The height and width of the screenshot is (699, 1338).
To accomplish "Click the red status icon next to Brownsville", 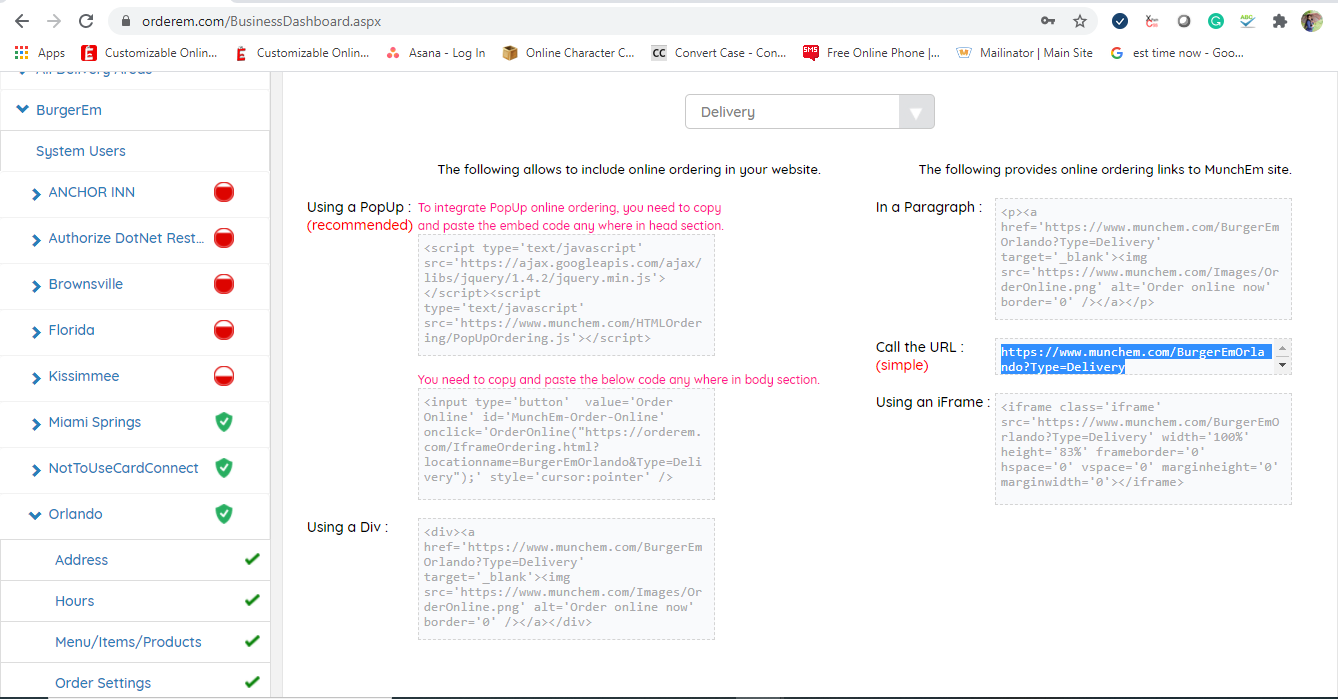I will point(224,284).
